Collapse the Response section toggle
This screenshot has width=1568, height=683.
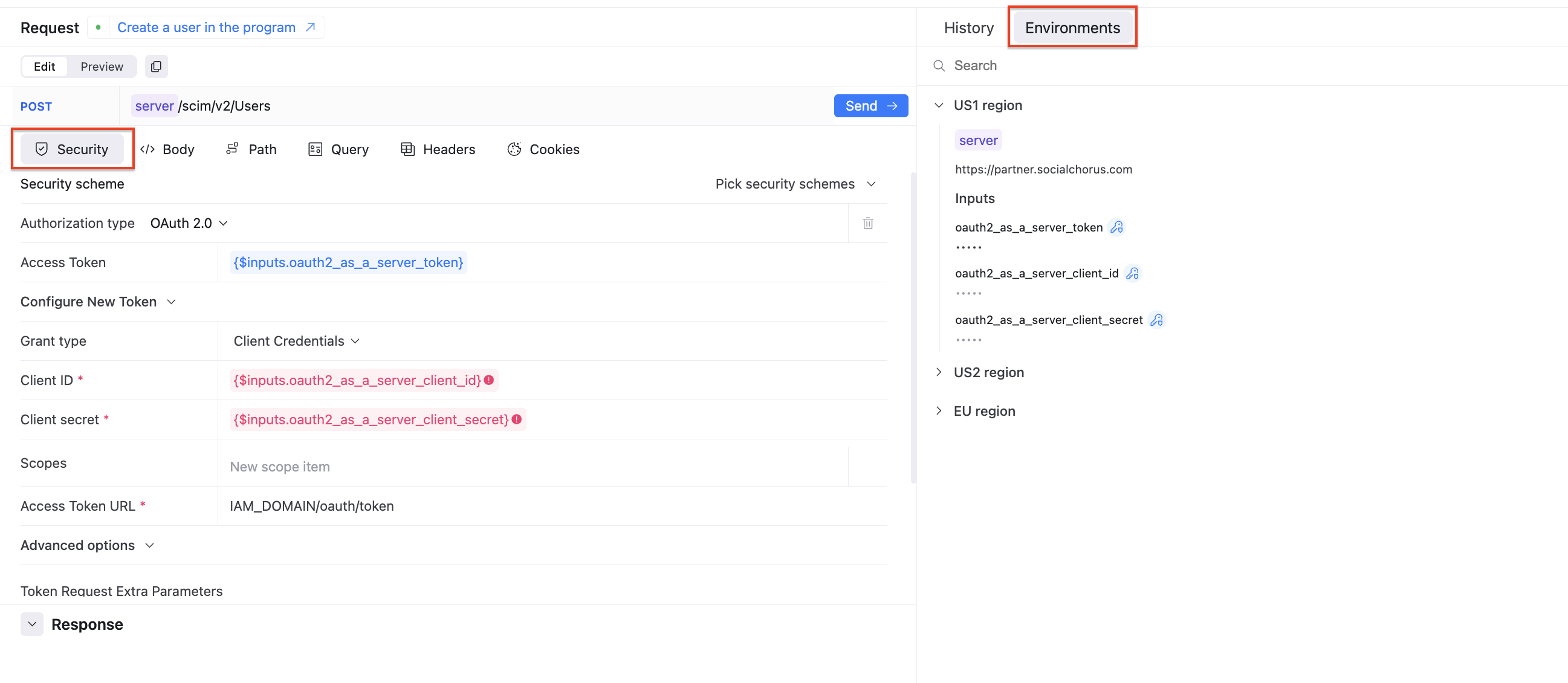click(x=31, y=624)
